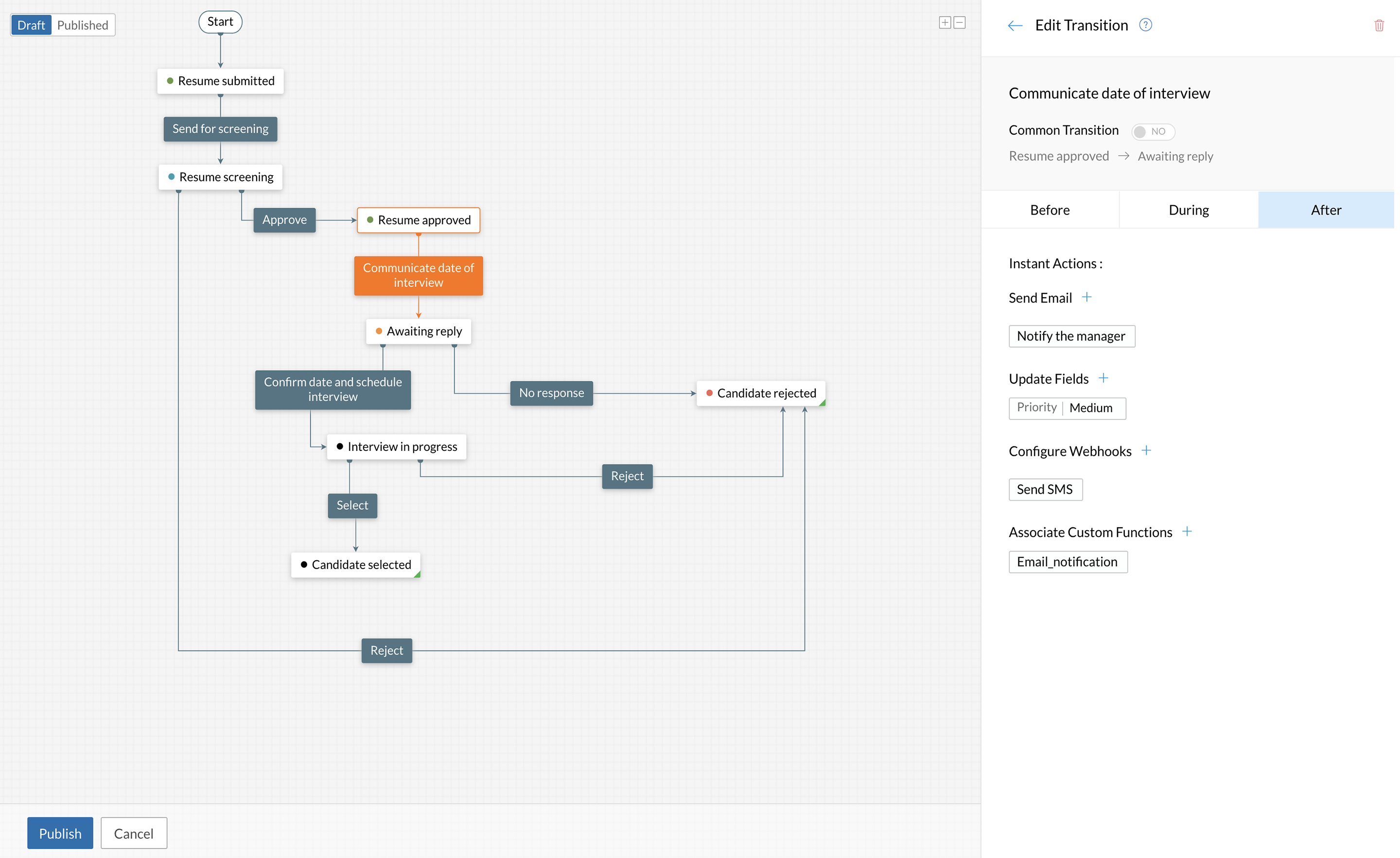Switch to Published view

tap(83, 25)
